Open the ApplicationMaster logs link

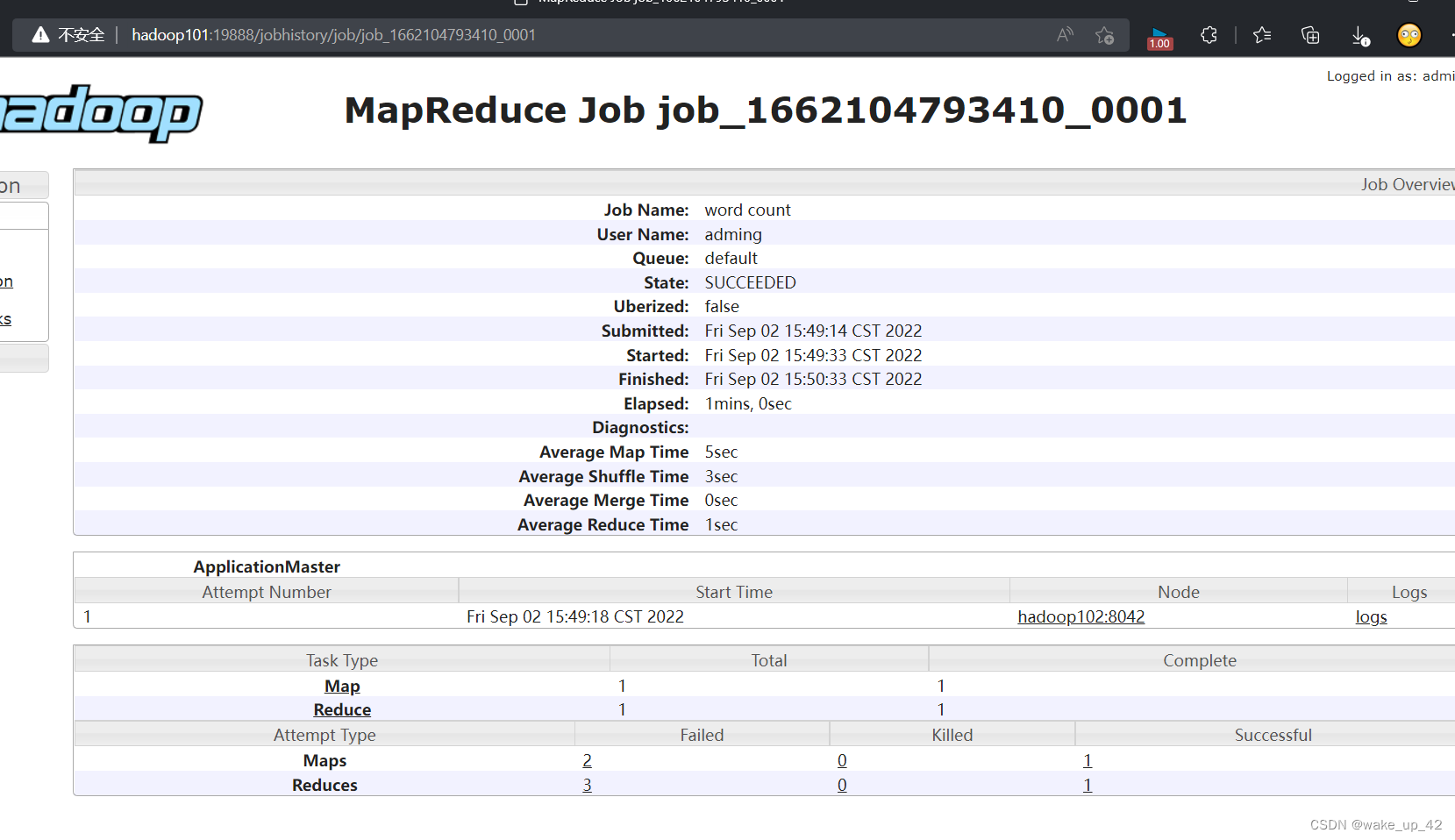click(1371, 616)
